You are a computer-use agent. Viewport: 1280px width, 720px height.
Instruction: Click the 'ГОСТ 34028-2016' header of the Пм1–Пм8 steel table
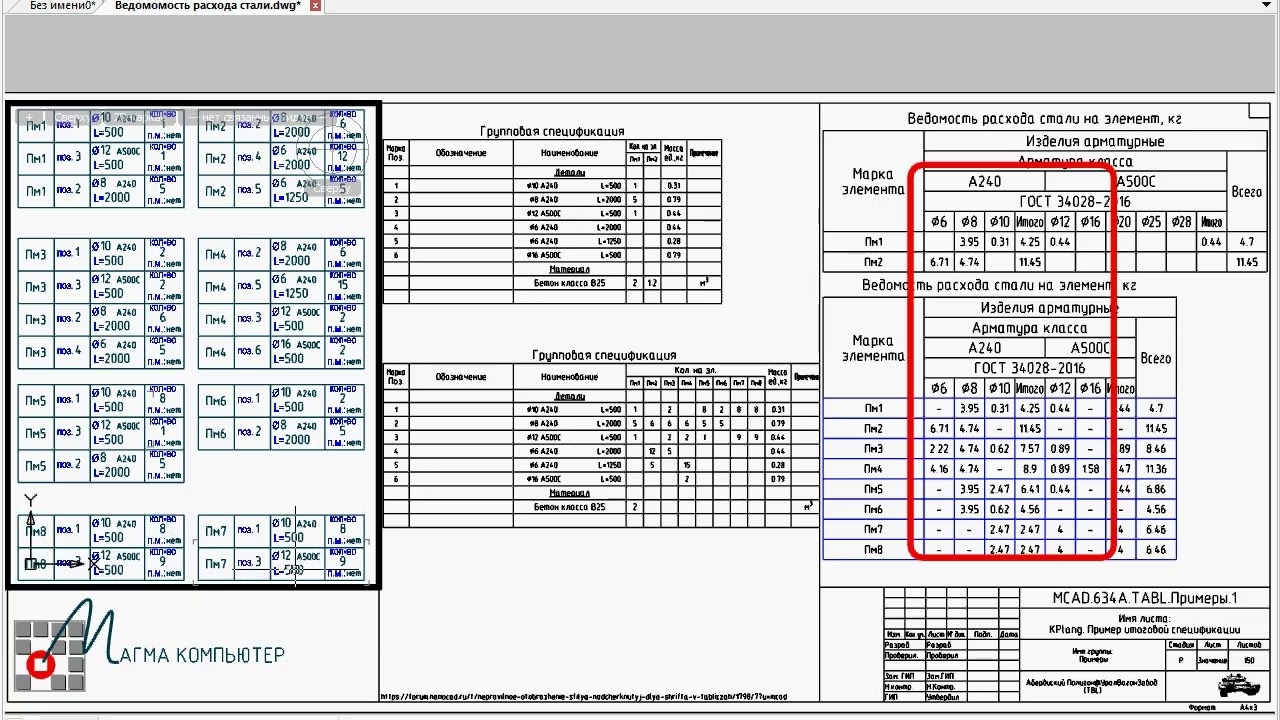(x=1029, y=368)
